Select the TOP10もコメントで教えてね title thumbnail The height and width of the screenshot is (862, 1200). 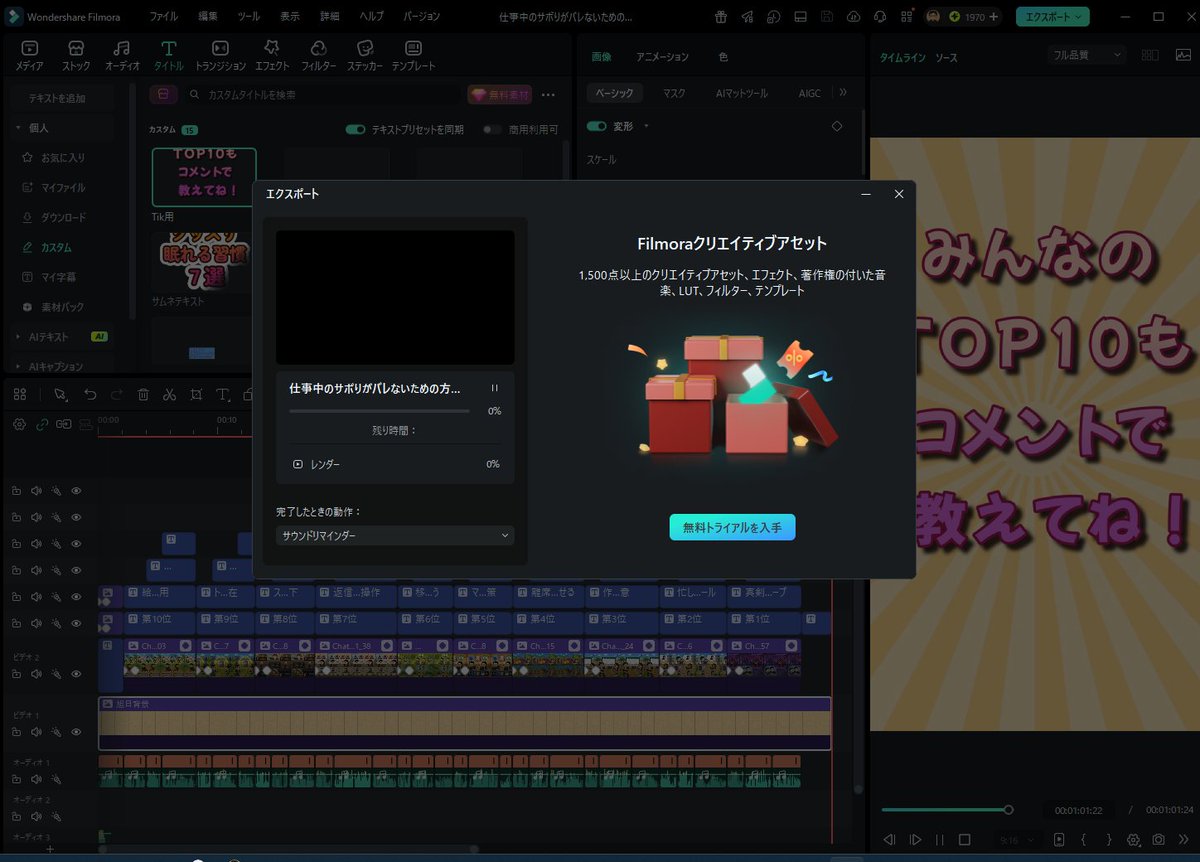(204, 177)
